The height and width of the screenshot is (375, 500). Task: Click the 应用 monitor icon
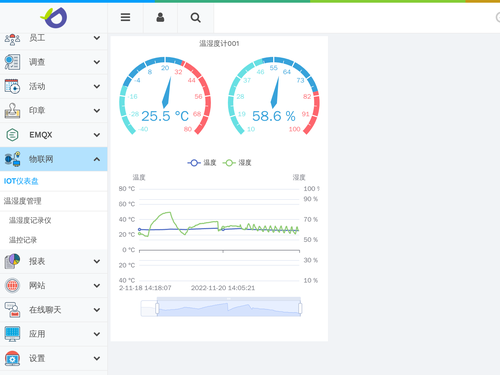12,334
